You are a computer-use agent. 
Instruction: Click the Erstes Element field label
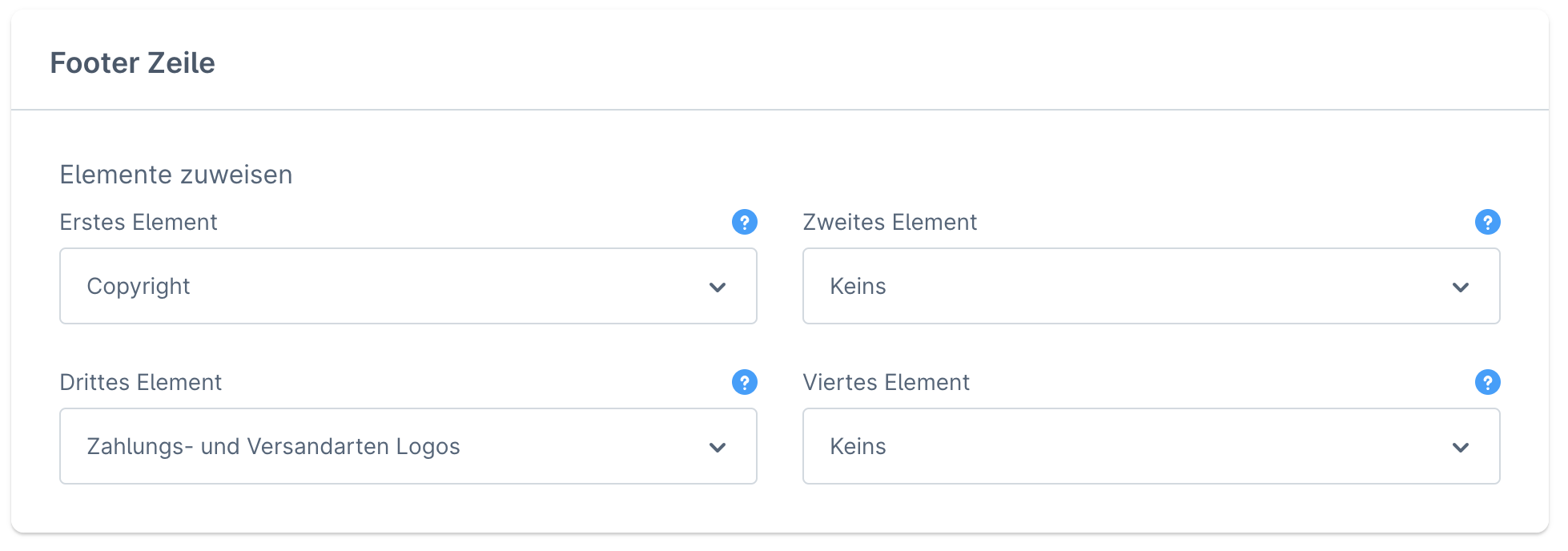pos(139,222)
